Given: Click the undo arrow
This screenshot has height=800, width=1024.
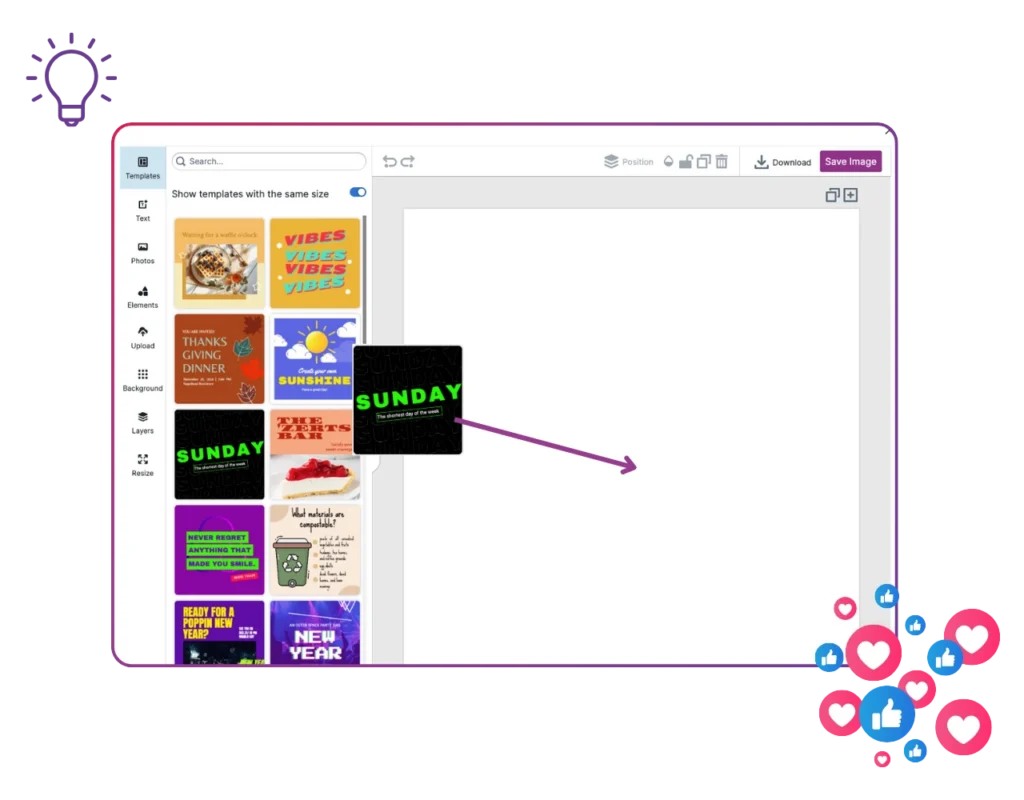Looking at the screenshot, I should pos(389,161).
